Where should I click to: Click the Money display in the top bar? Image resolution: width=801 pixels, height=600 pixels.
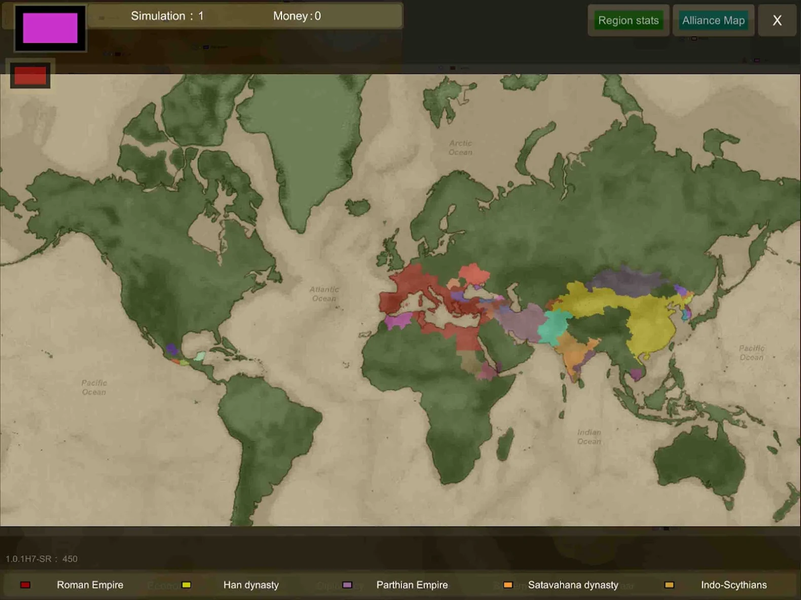(296, 15)
